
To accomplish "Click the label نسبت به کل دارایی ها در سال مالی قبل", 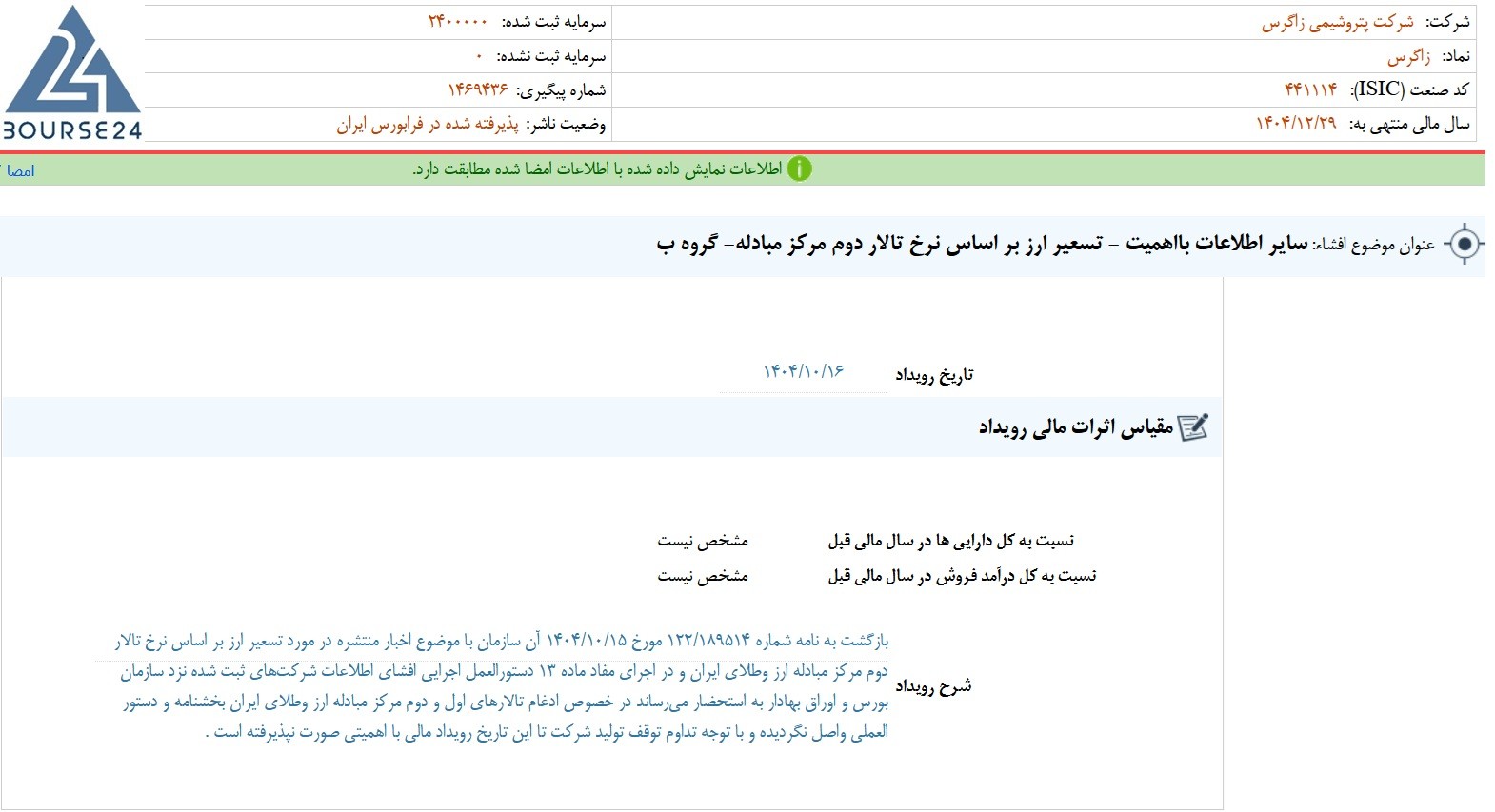I will tap(951, 541).
